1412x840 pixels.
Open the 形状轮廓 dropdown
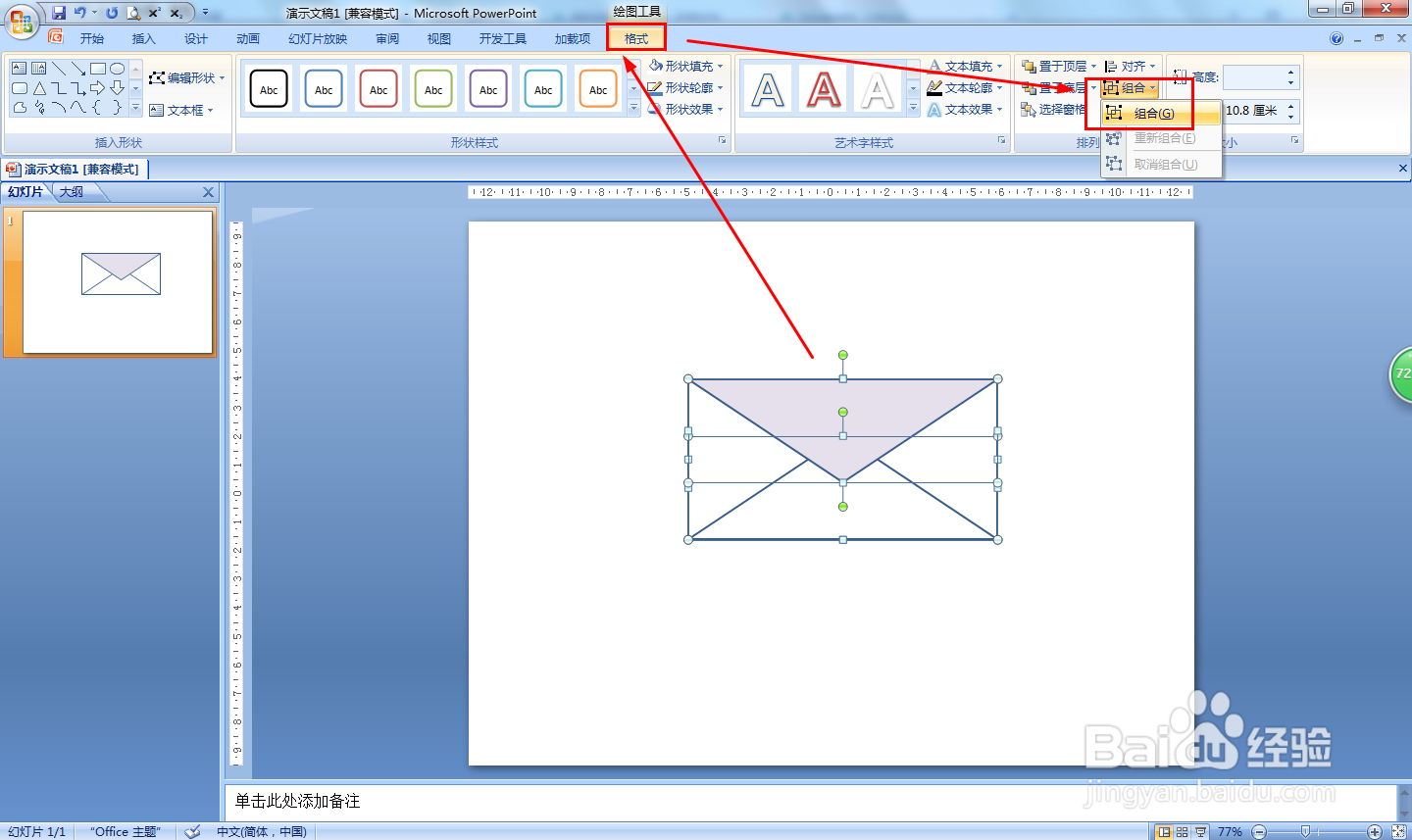(686, 87)
